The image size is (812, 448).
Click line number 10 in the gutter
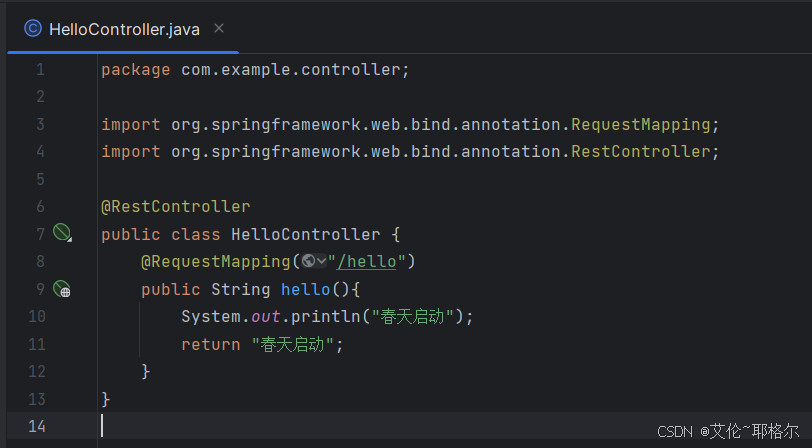37,317
